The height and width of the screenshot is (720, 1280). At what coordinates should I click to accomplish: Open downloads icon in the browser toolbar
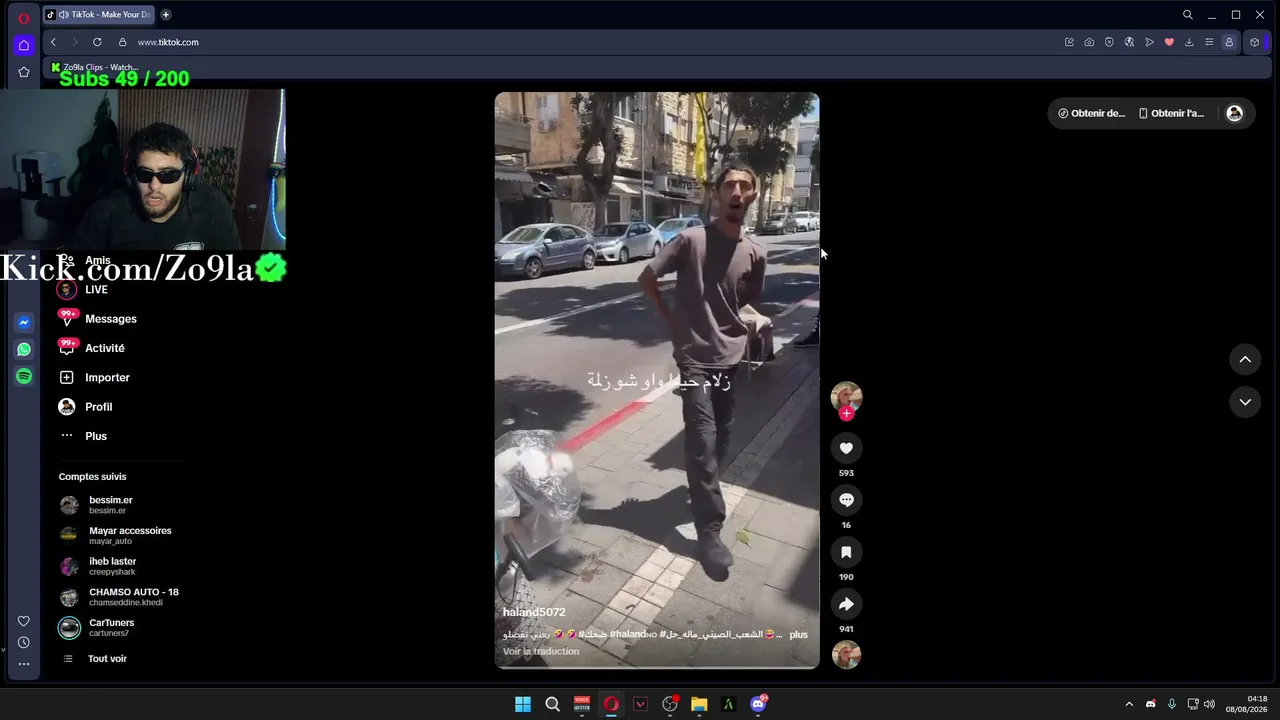(1189, 42)
